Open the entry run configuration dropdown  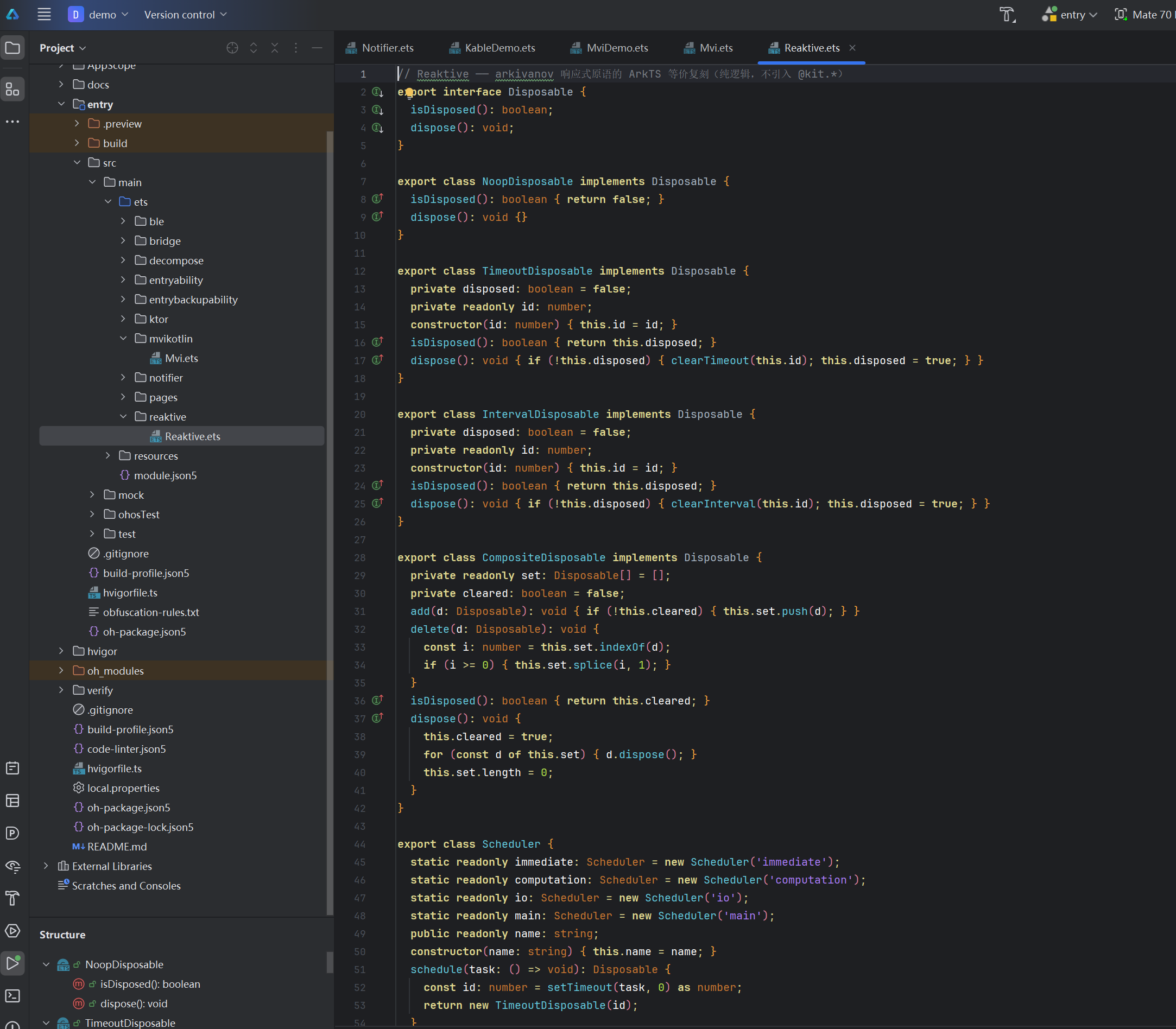[1069, 14]
